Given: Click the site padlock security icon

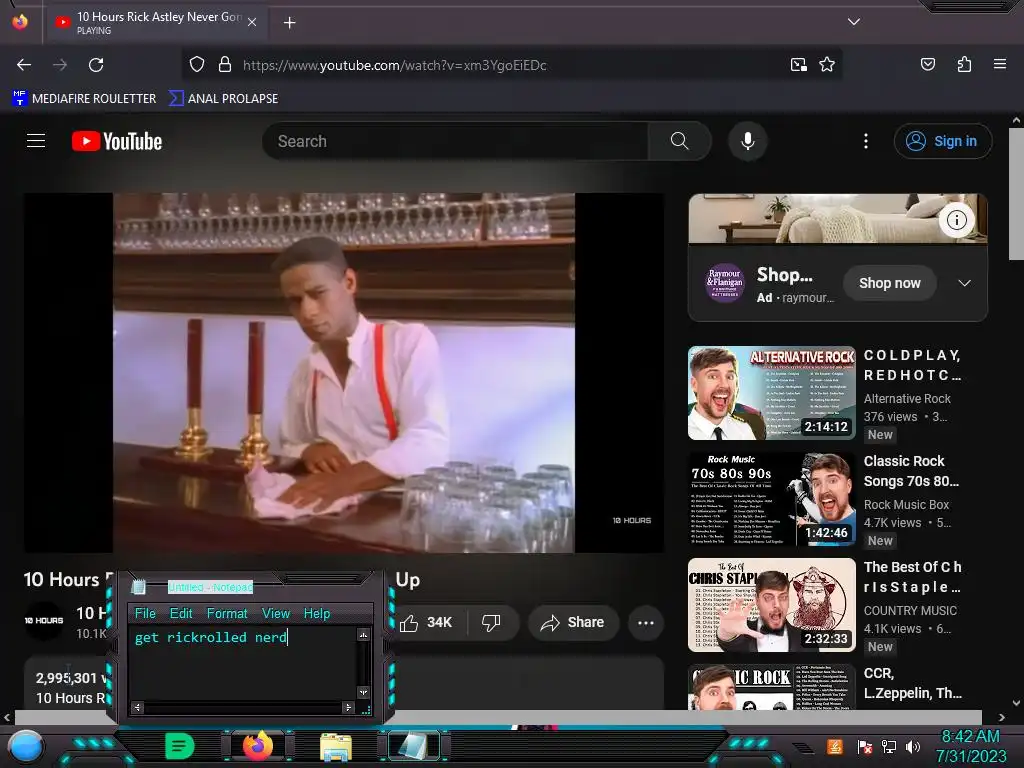Looking at the screenshot, I should pos(225,65).
